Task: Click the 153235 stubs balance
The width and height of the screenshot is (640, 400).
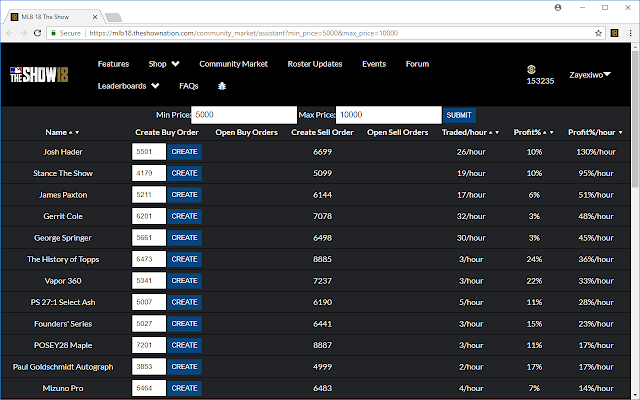Action: [x=540, y=81]
